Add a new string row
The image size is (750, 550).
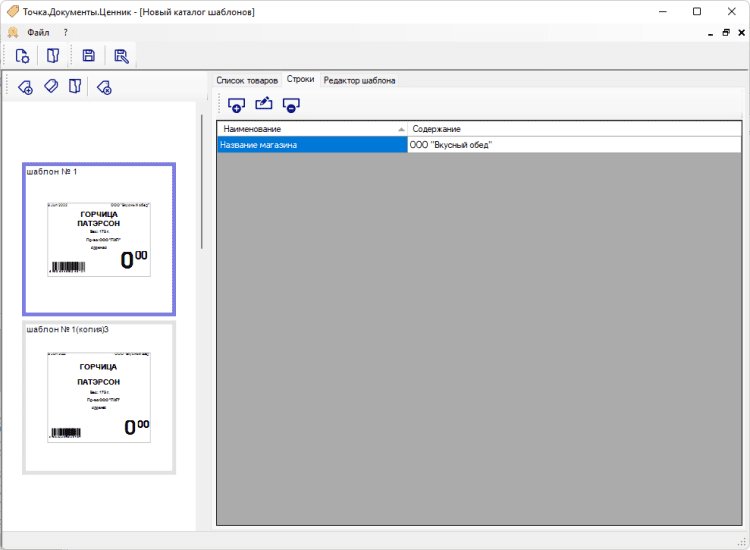click(236, 105)
